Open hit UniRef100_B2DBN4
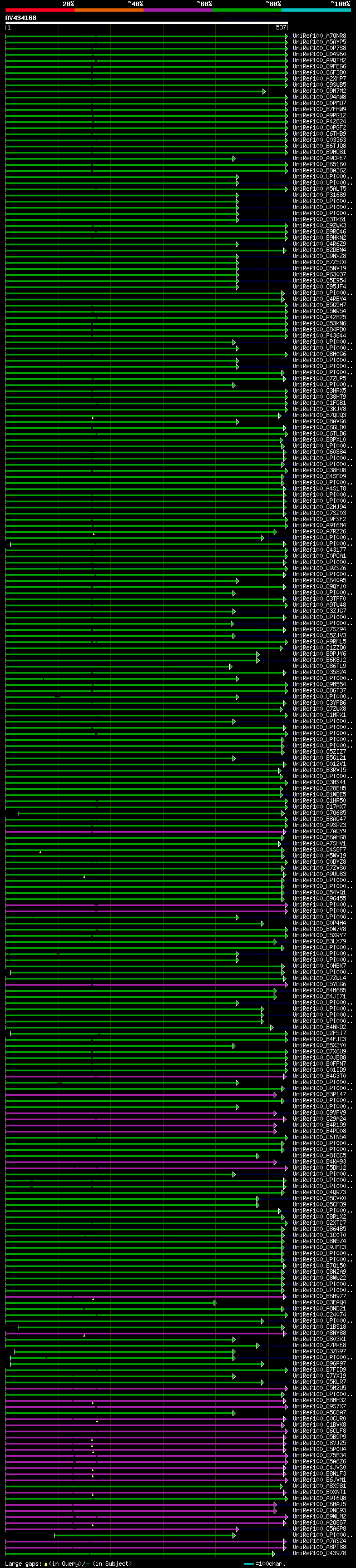Screen dimensions: 356x1568 (x=319, y=250)
